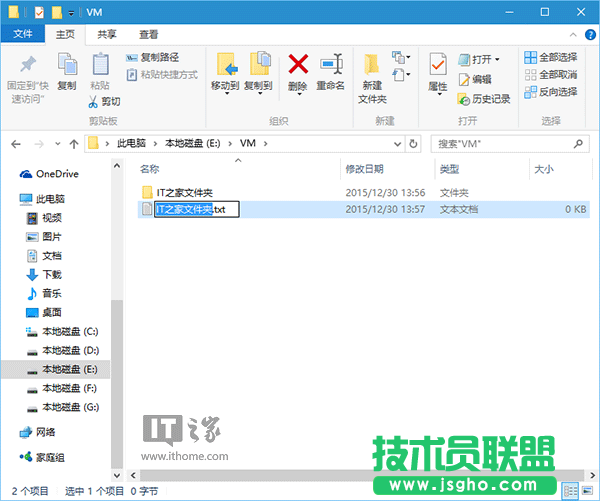Viewport: 600px width, 501px height.
Task: Open the Move to dropdown
Action: tap(226, 93)
